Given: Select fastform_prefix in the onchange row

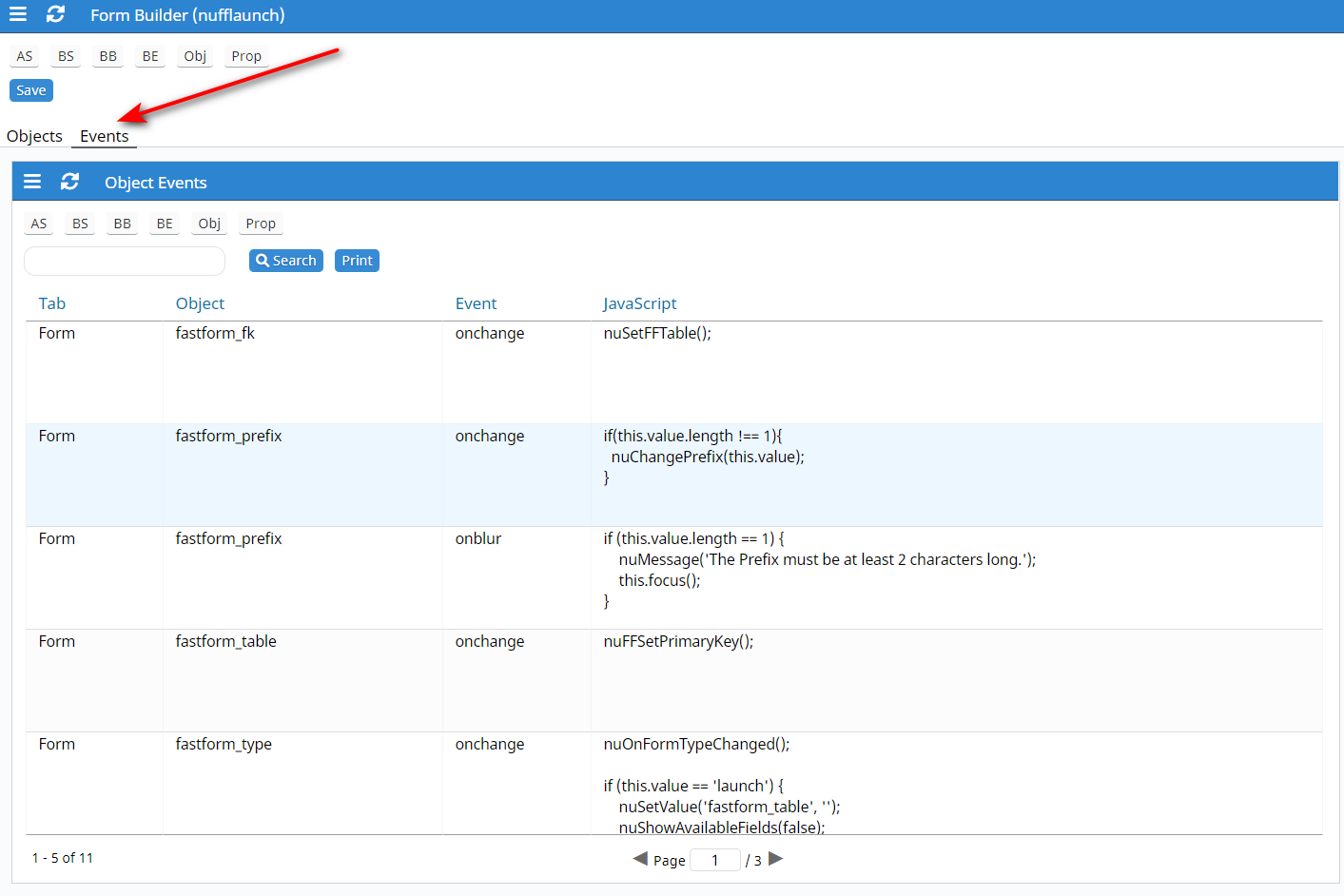Looking at the screenshot, I should coord(302,476).
